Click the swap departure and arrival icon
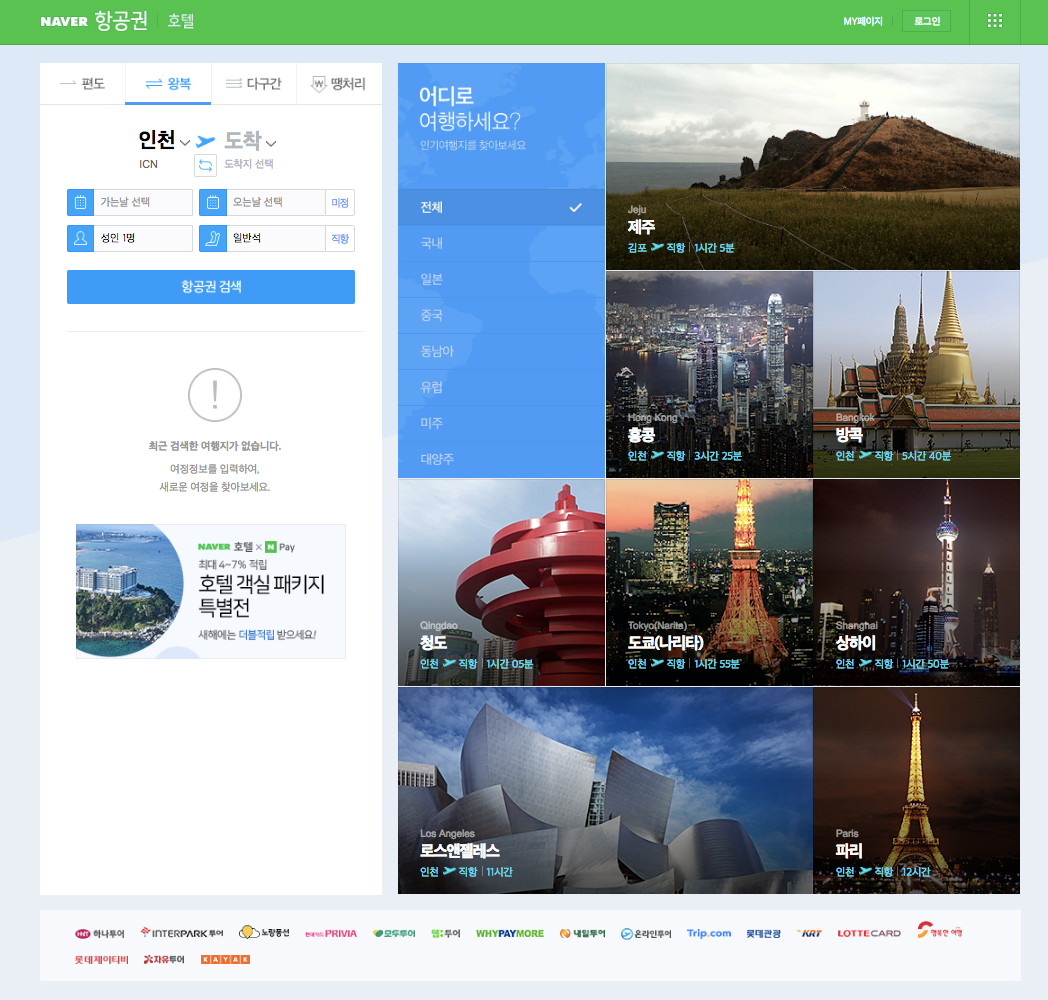This screenshot has height=1000, width=1048. click(205, 165)
